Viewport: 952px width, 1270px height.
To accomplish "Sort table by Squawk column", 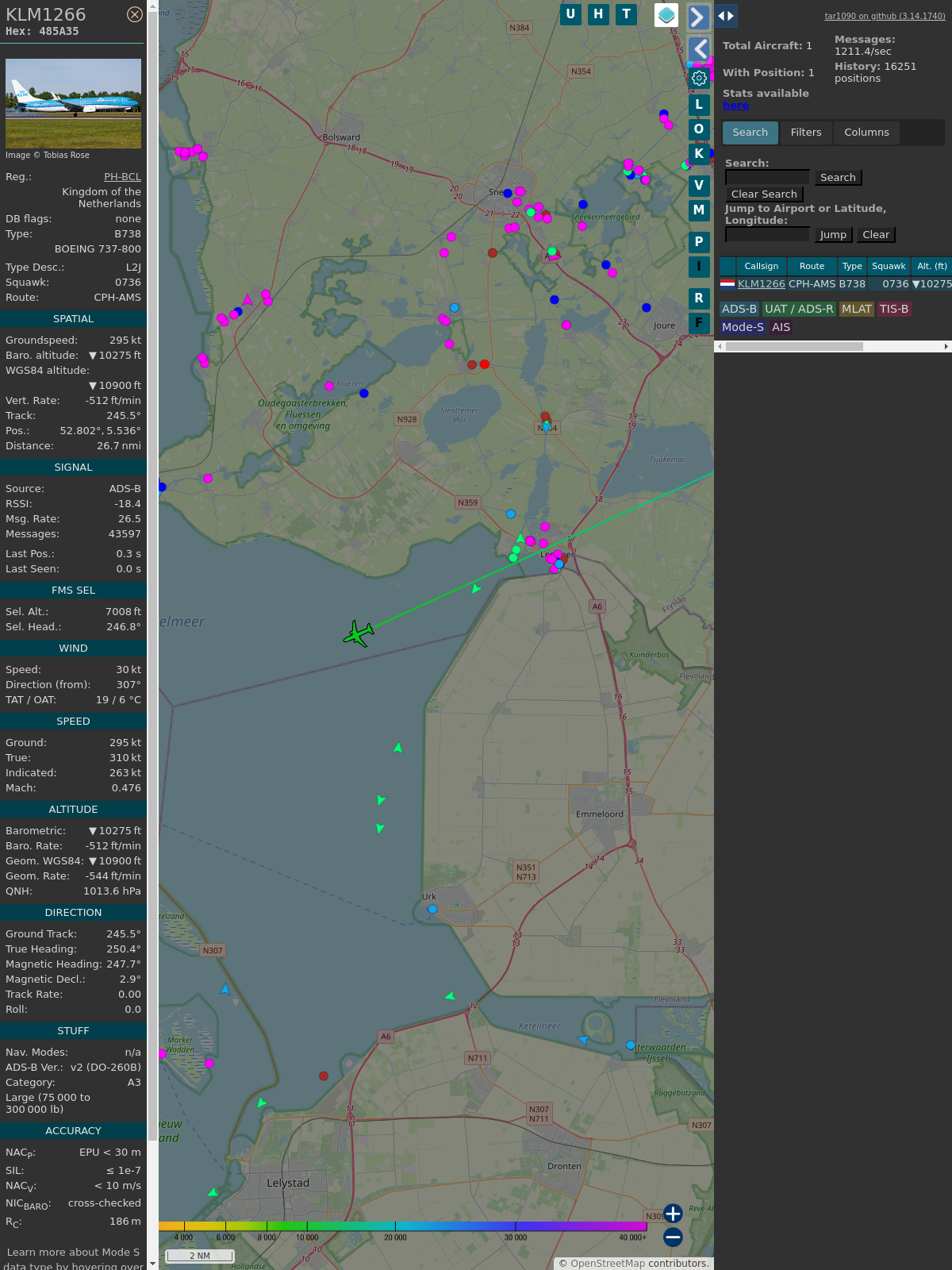I will tap(889, 267).
